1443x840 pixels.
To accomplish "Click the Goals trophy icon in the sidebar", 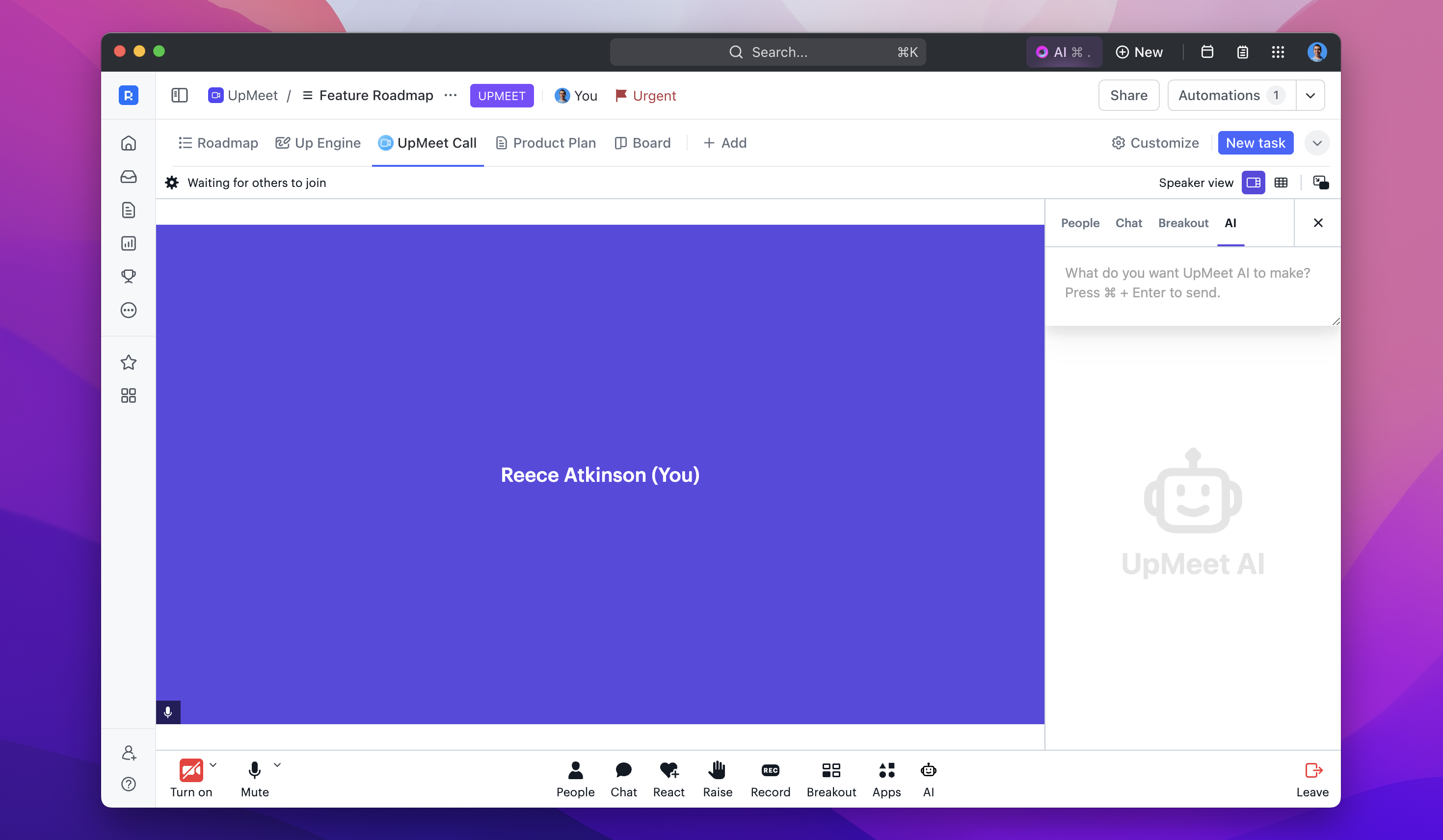I will coord(128,277).
